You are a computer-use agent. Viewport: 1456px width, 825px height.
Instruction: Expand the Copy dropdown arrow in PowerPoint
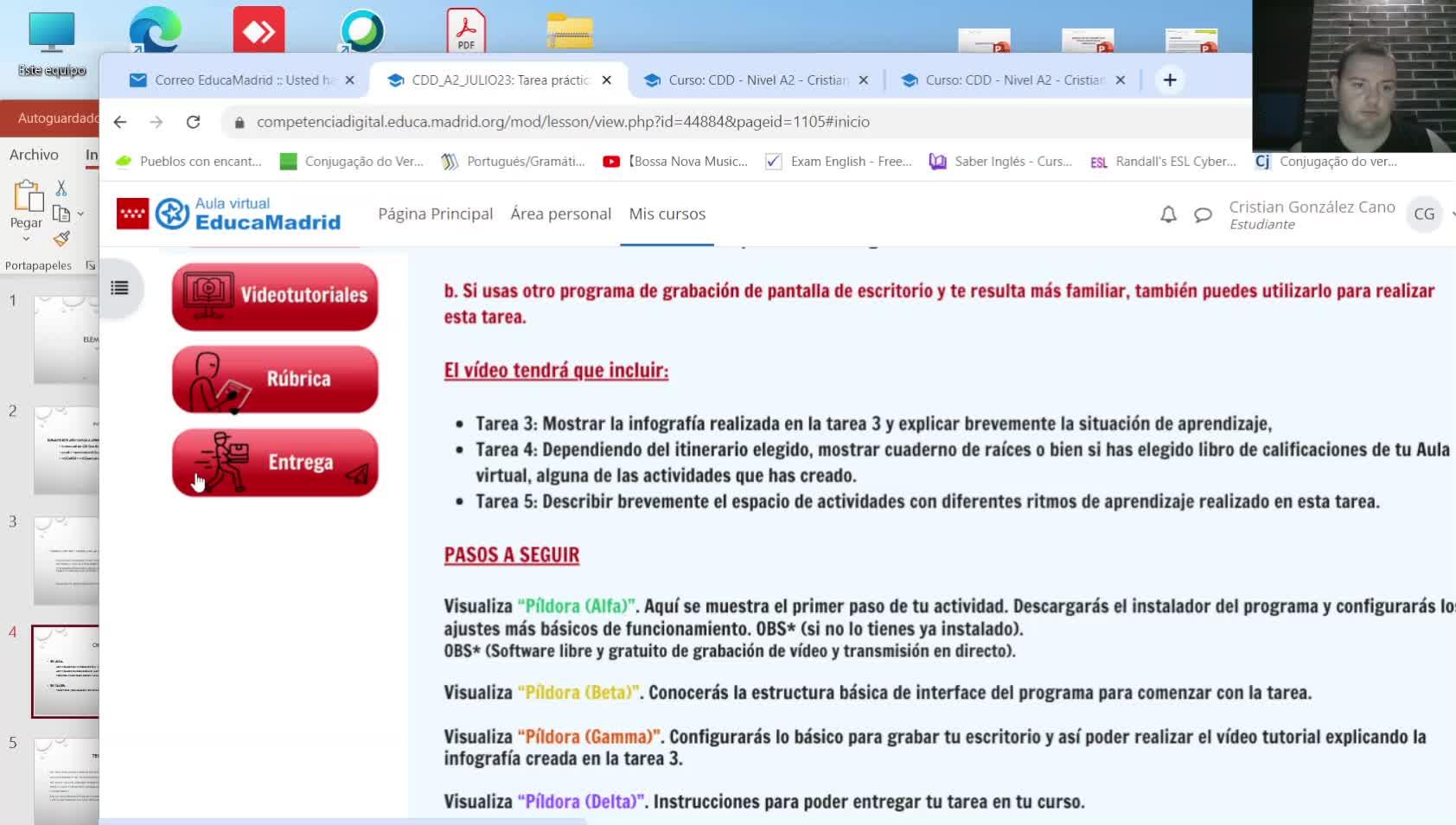pos(80,214)
